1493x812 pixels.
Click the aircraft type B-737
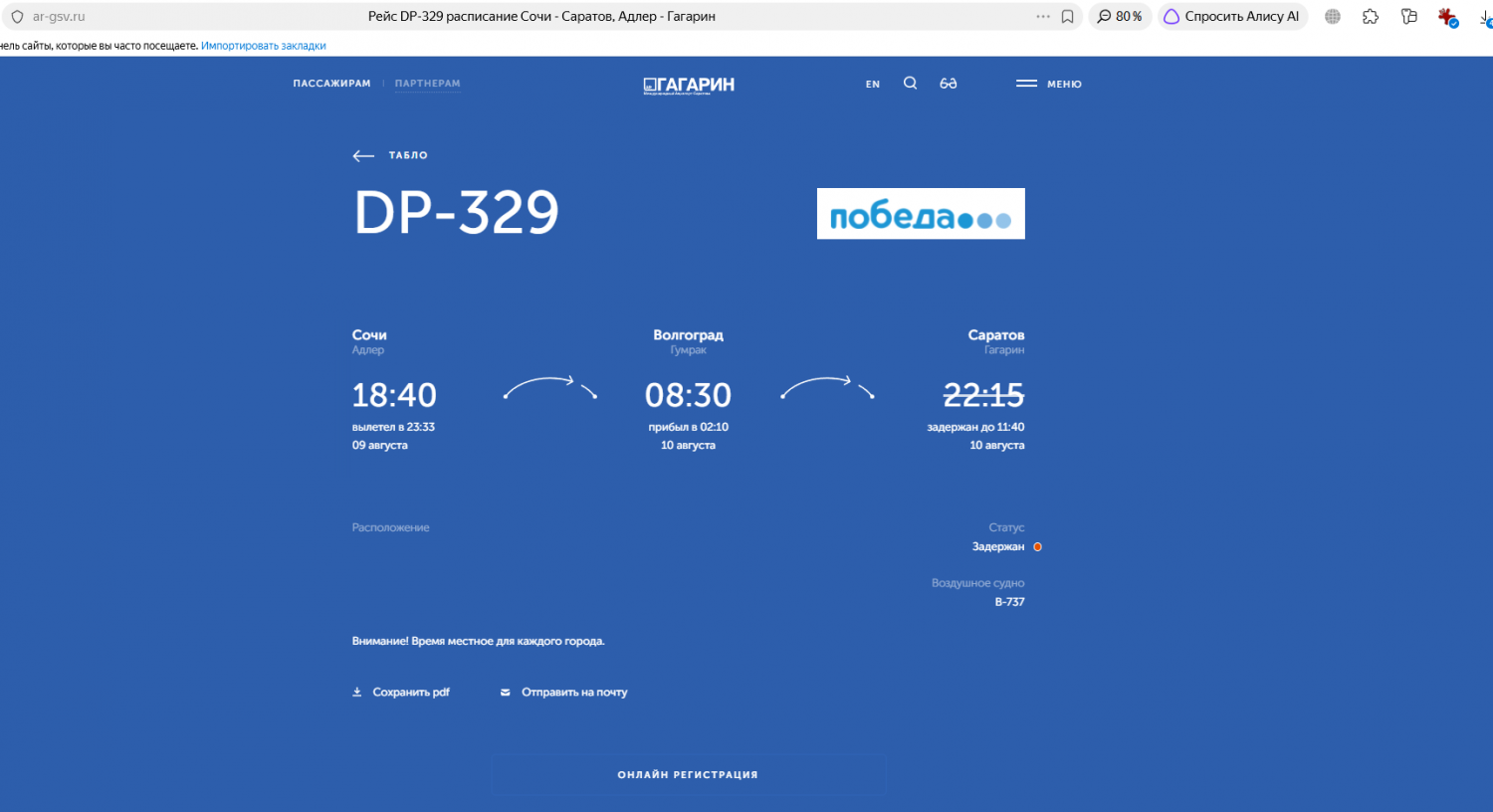click(x=1010, y=602)
